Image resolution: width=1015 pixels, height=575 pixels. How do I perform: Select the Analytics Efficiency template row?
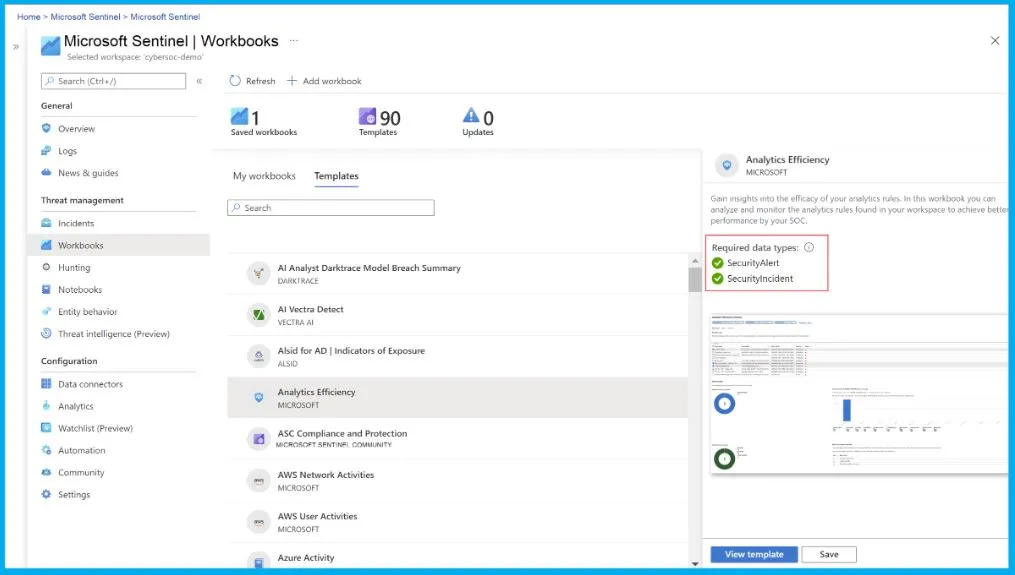(457, 398)
